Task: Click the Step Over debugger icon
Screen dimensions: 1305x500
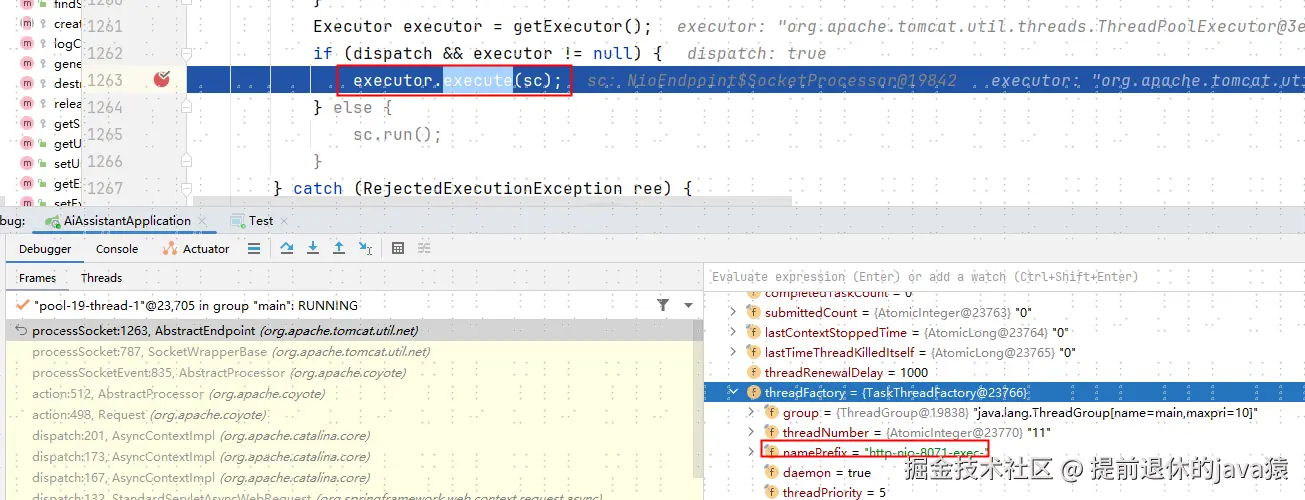Action: click(287, 248)
